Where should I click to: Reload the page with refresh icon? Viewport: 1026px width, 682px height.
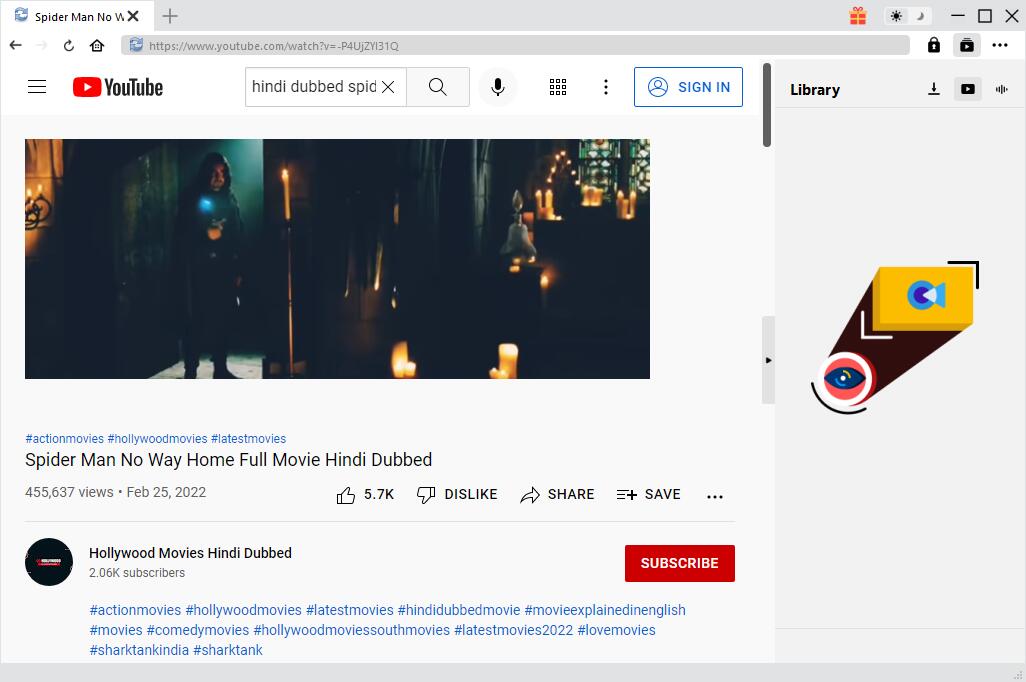point(69,45)
